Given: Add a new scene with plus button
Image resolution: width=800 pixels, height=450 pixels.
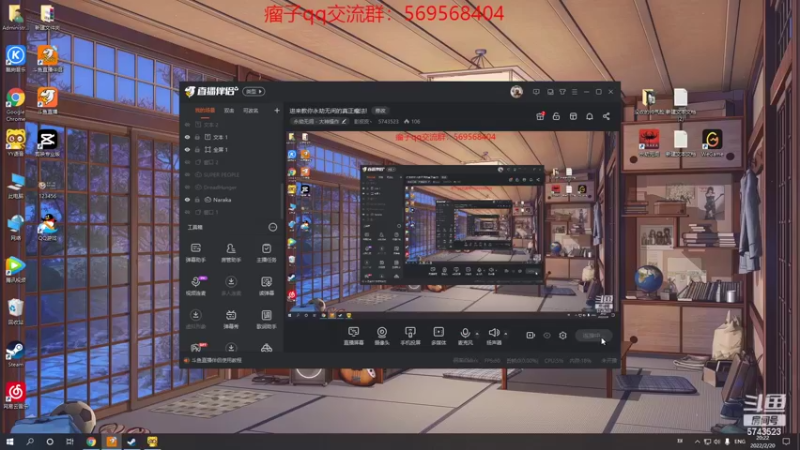Looking at the screenshot, I should coord(277,110).
